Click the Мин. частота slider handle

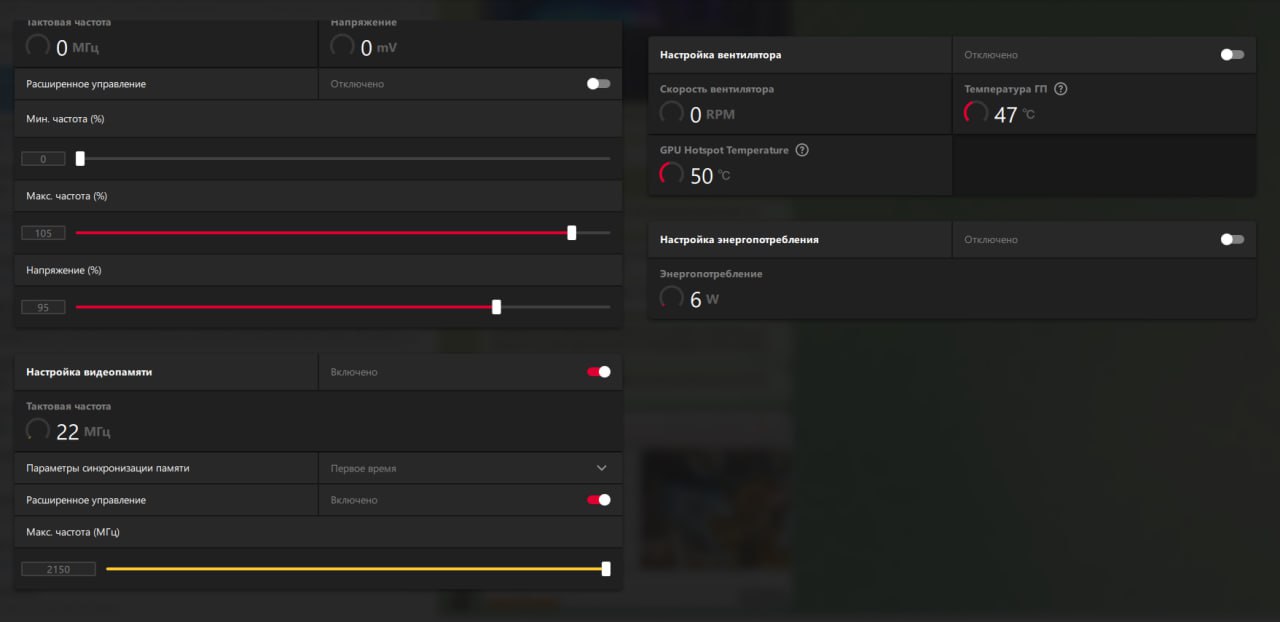[x=80, y=158]
